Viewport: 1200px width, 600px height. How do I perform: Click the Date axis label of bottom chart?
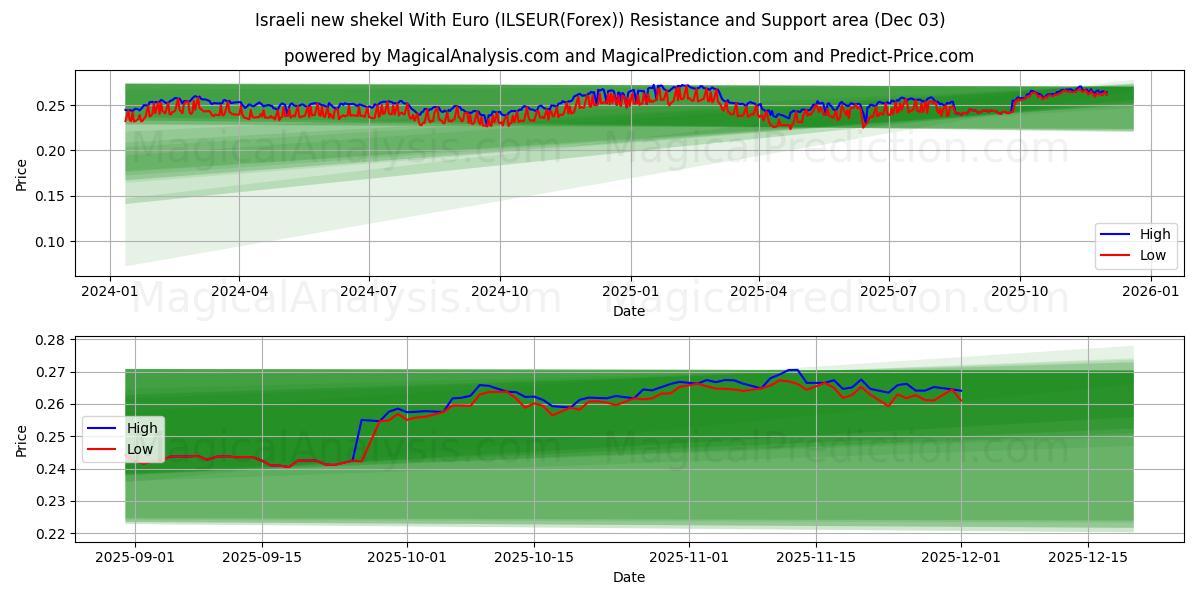[x=627, y=577]
